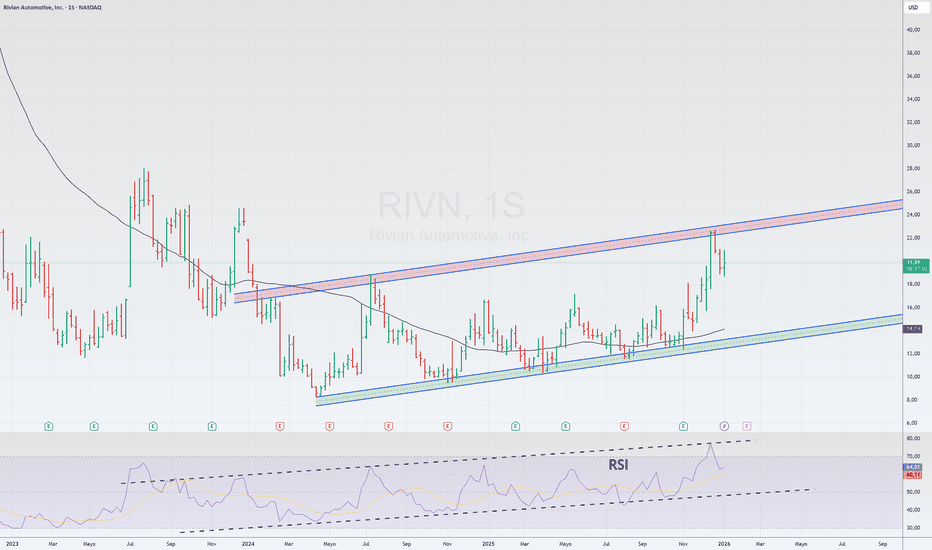Select the August 2024 red earnings marker
Viewport: 932px width, 550px height.
(x=389, y=426)
